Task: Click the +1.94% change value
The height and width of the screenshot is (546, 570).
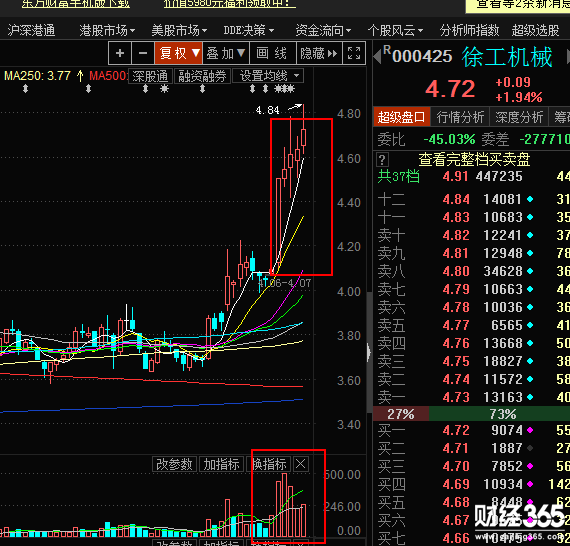Action: pos(519,97)
